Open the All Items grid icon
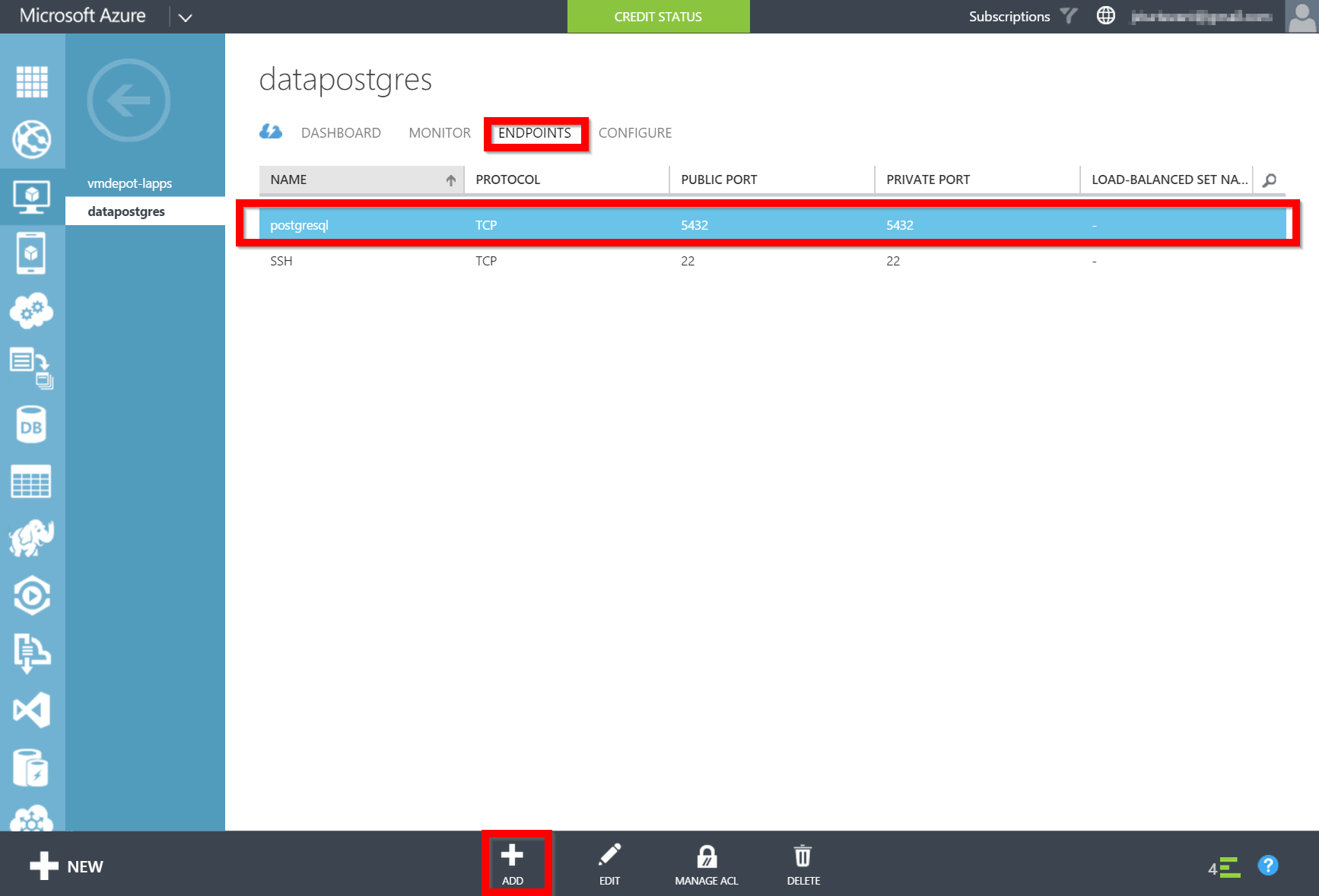 (32, 82)
